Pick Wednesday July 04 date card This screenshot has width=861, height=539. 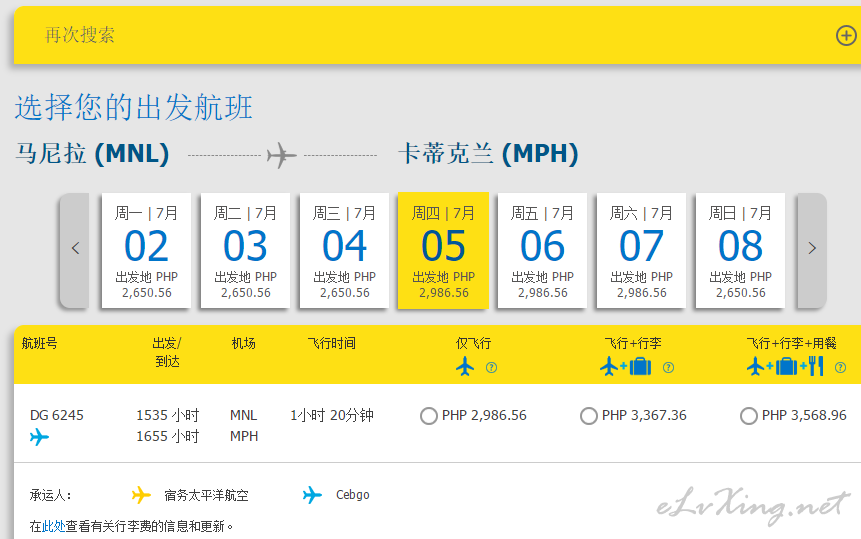344,249
